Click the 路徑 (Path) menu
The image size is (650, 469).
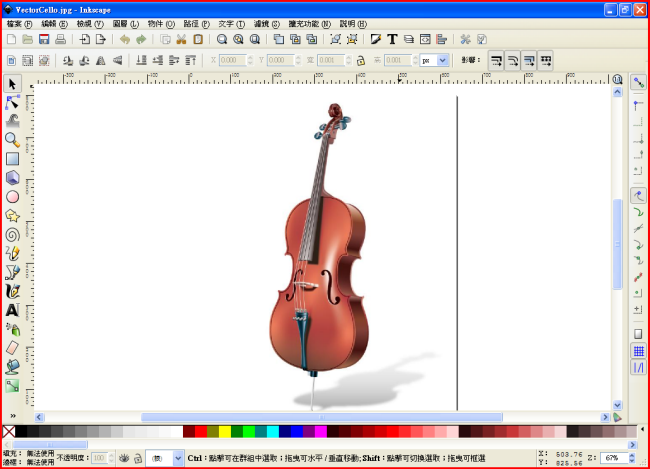click(197, 23)
